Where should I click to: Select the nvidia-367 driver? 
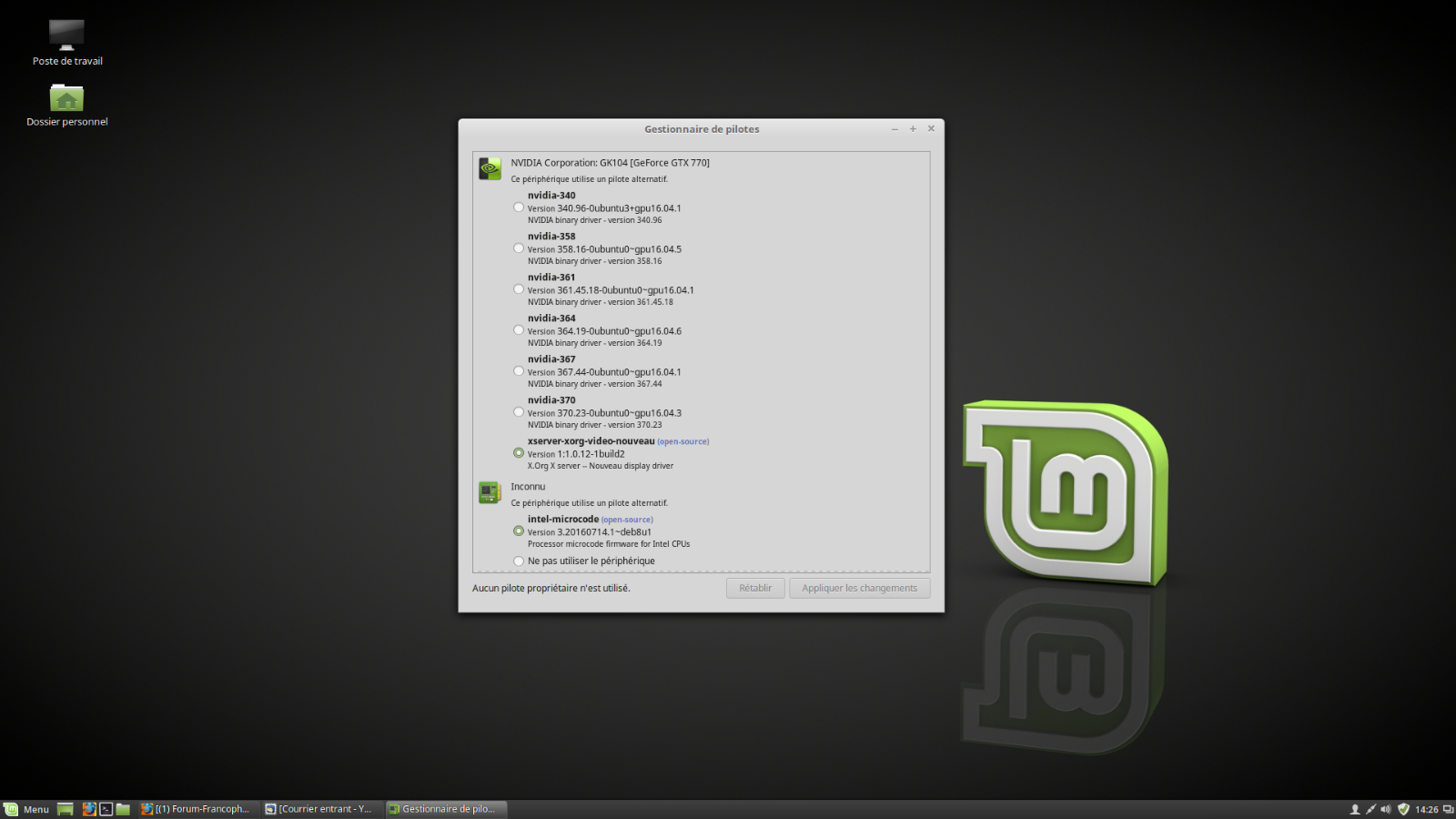tap(519, 371)
